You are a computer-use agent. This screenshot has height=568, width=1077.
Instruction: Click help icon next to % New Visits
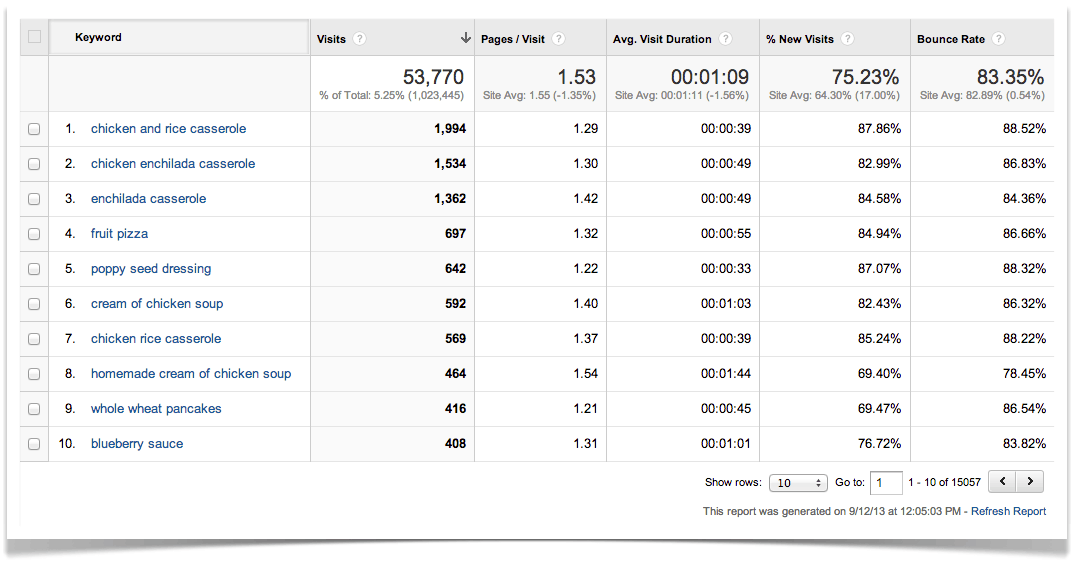pyautogui.click(x=847, y=39)
